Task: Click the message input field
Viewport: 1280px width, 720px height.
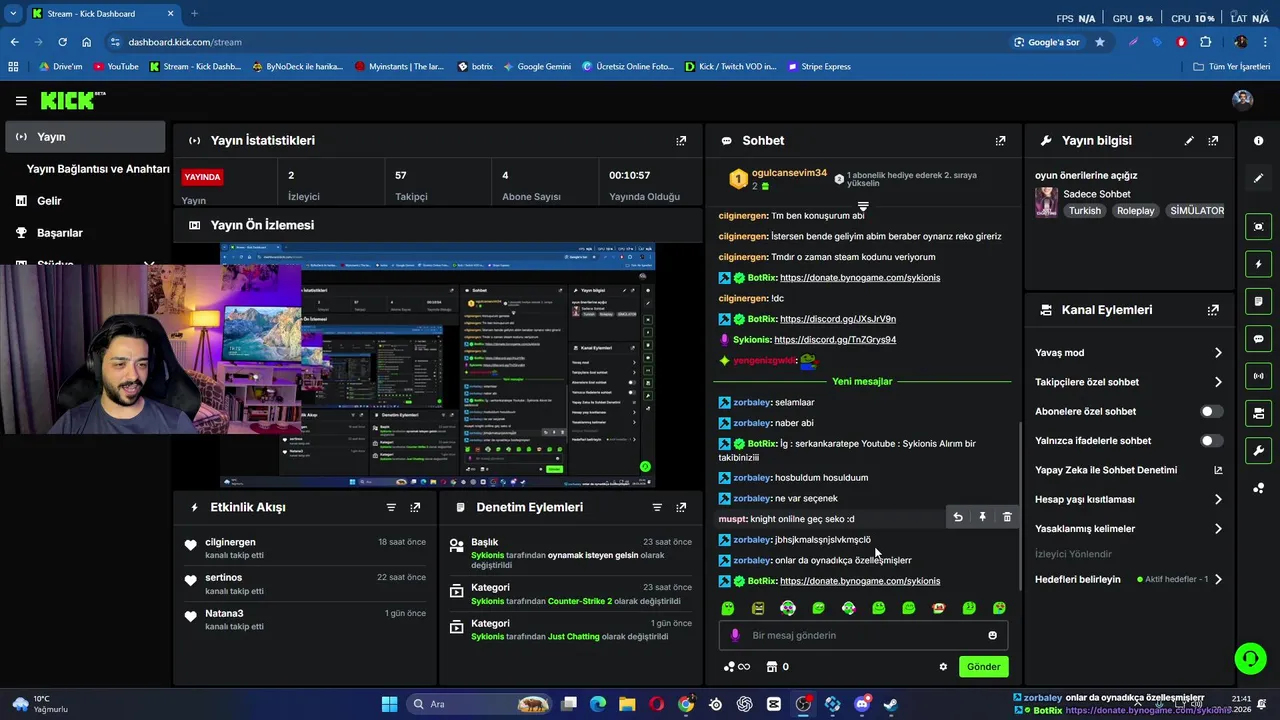Action: (863, 635)
